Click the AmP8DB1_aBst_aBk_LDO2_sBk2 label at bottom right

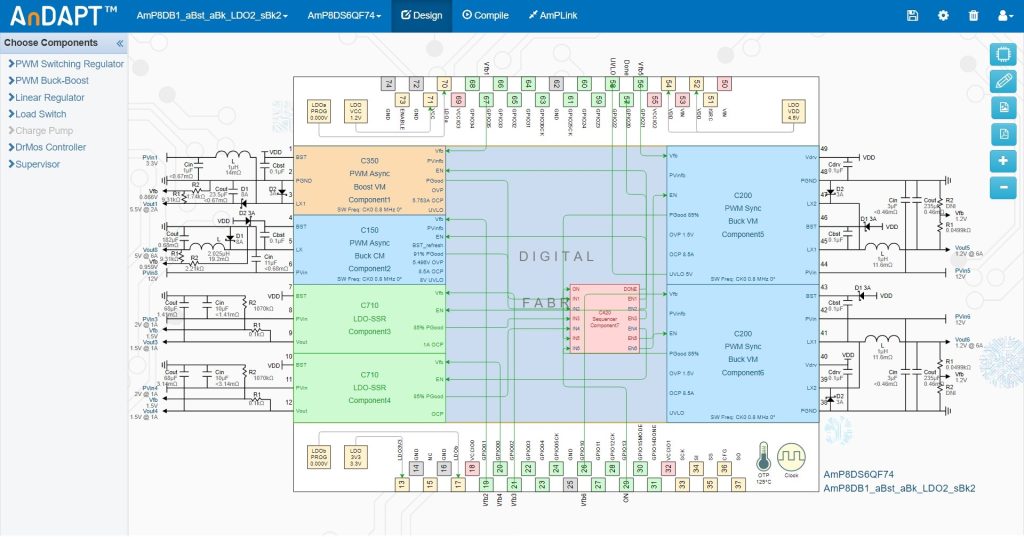pyautogui.click(x=899, y=489)
